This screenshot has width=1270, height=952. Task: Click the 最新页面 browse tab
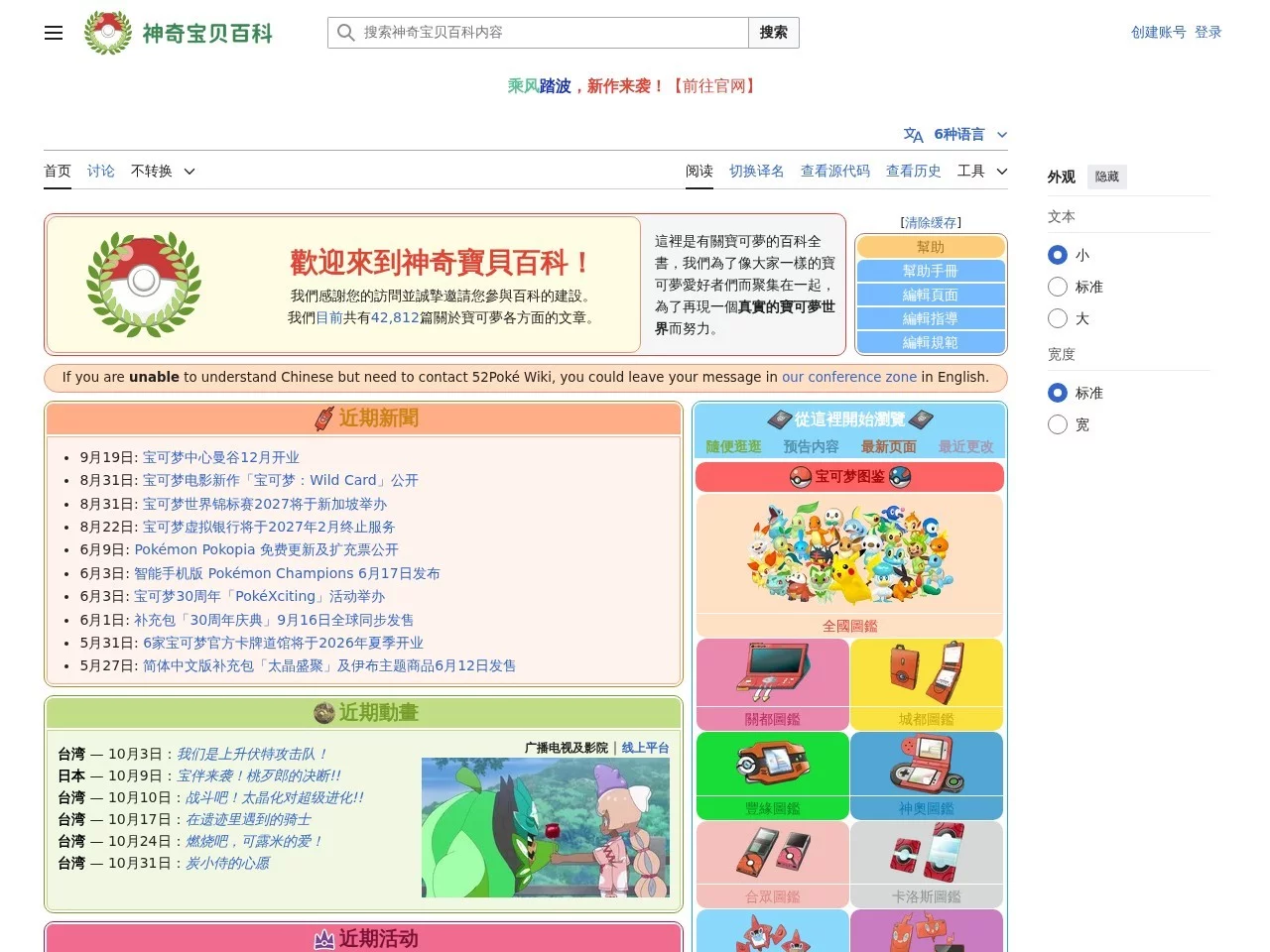click(889, 447)
